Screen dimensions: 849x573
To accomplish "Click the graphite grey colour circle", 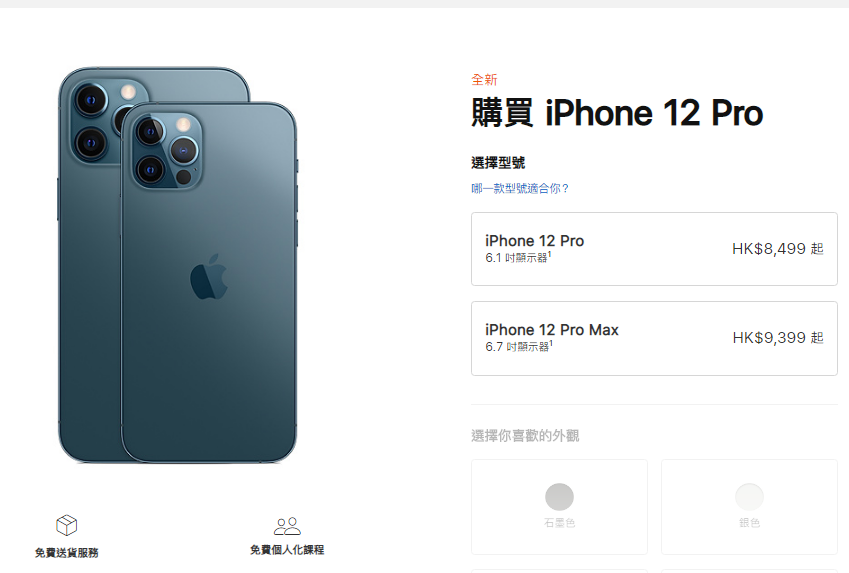I will 559,497.
